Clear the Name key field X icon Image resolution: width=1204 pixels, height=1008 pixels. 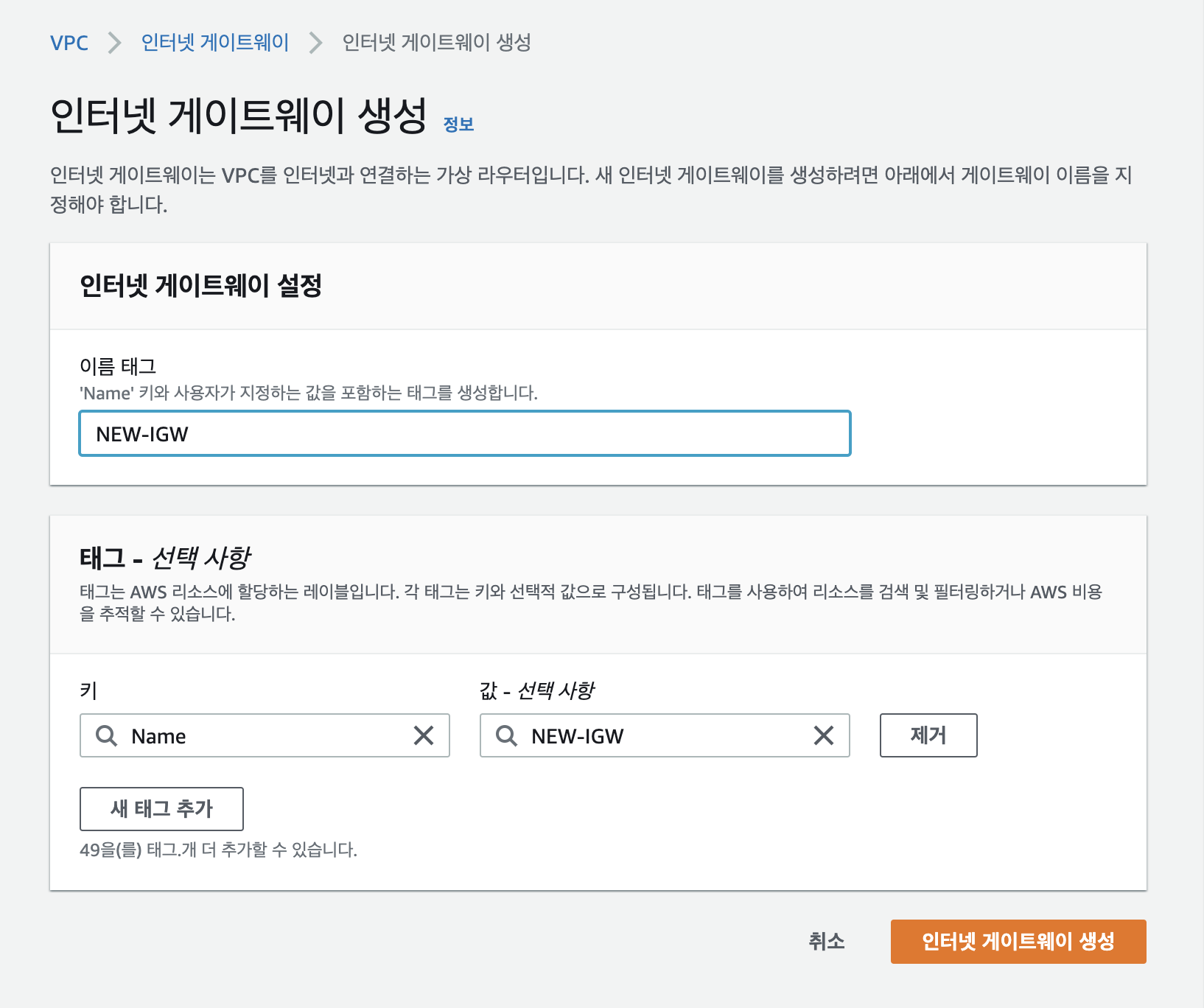click(424, 735)
